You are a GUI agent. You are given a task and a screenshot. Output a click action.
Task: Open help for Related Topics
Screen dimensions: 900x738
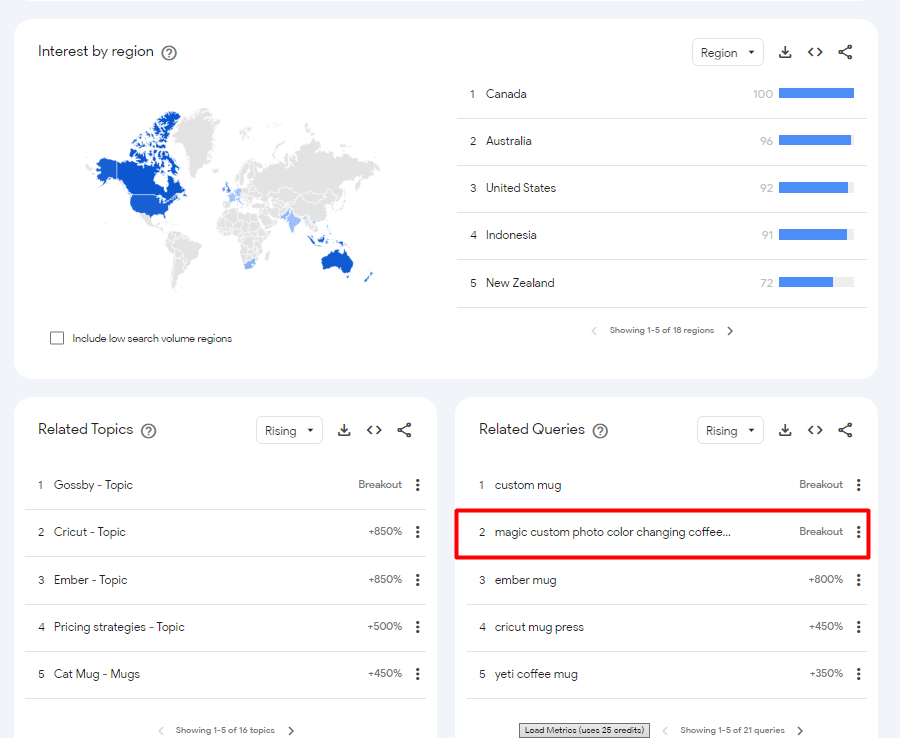(x=149, y=430)
